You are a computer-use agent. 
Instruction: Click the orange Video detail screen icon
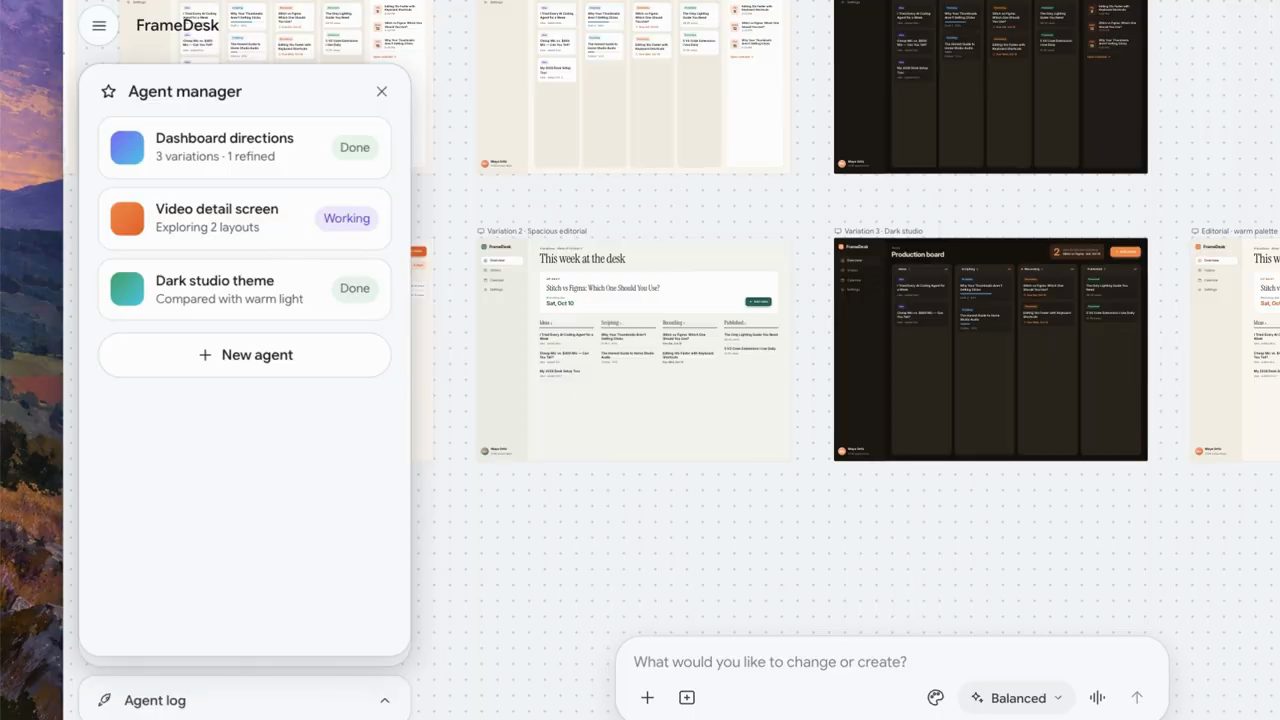(127, 218)
